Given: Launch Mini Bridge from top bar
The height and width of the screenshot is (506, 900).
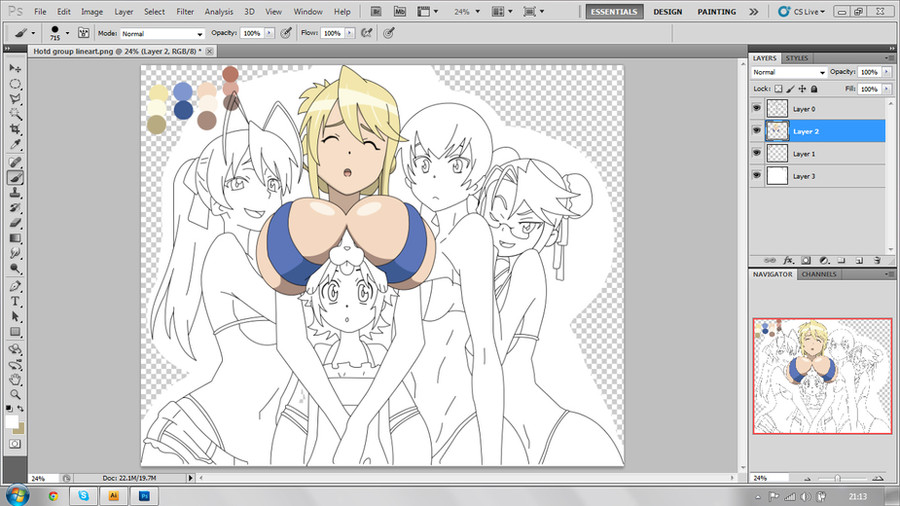Looking at the screenshot, I should coord(400,11).
